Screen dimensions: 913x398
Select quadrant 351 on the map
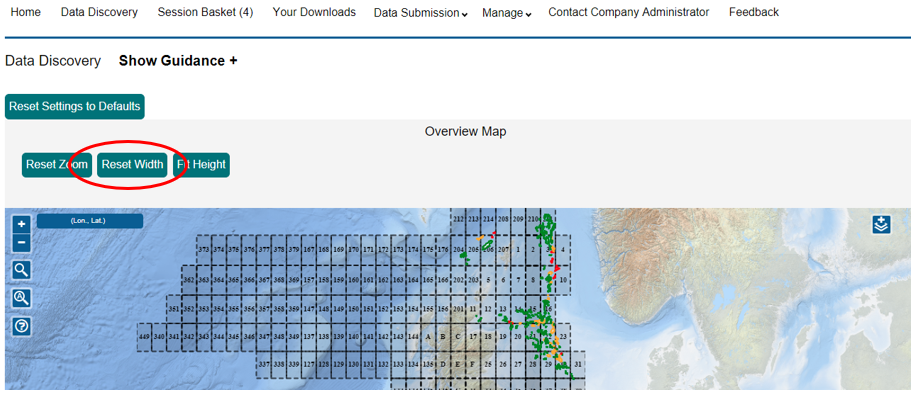pos(174,308)
